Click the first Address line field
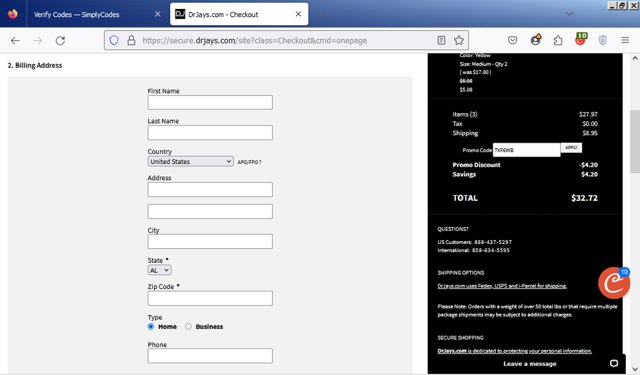Screen dimensions: 640x375 (210, 189)
